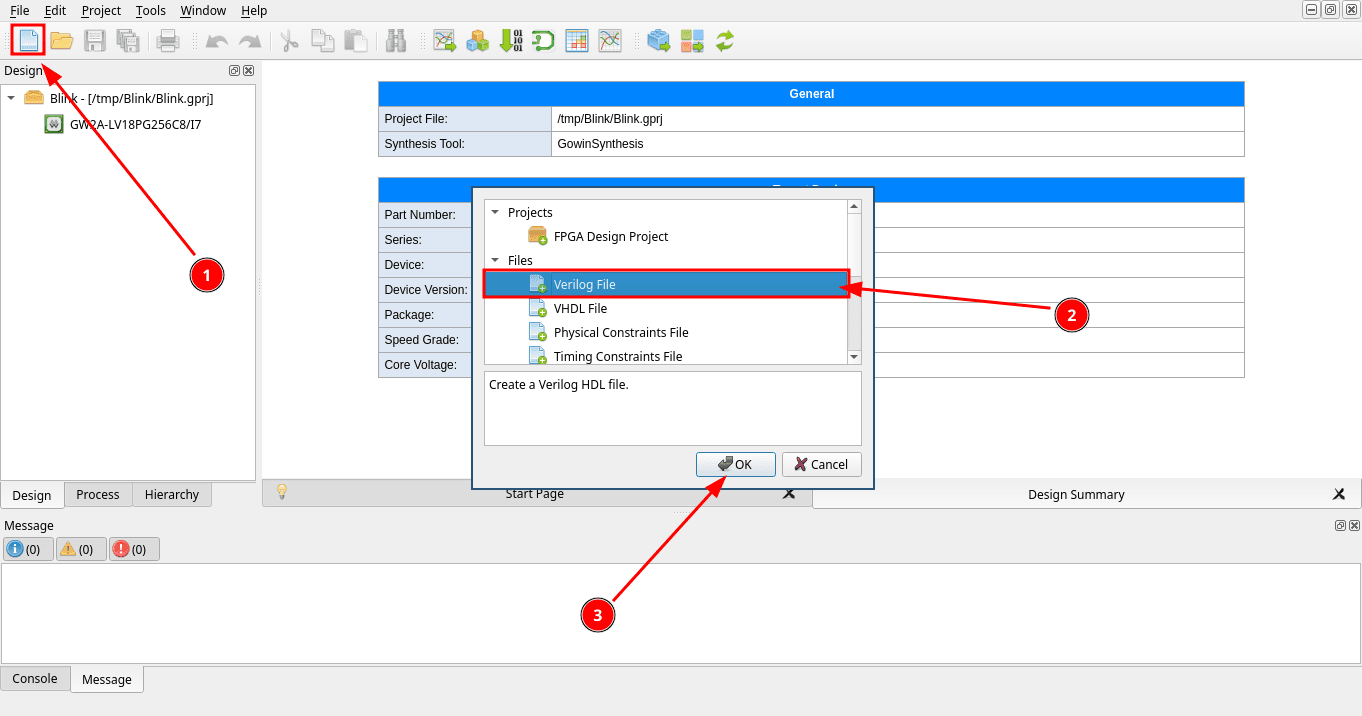
Task: Select Verilog File entry
Action: pyautogui.click(x=666, y=284)
